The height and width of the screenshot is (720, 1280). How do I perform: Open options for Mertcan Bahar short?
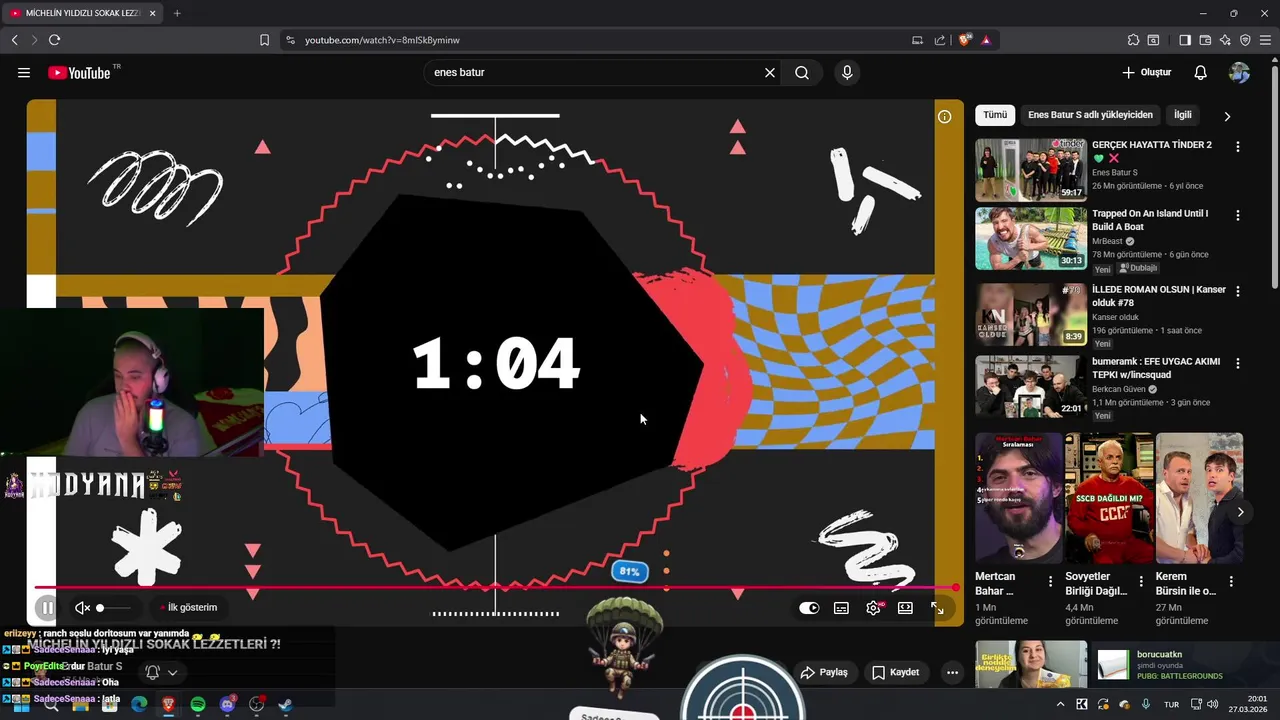pos(1050,581)
